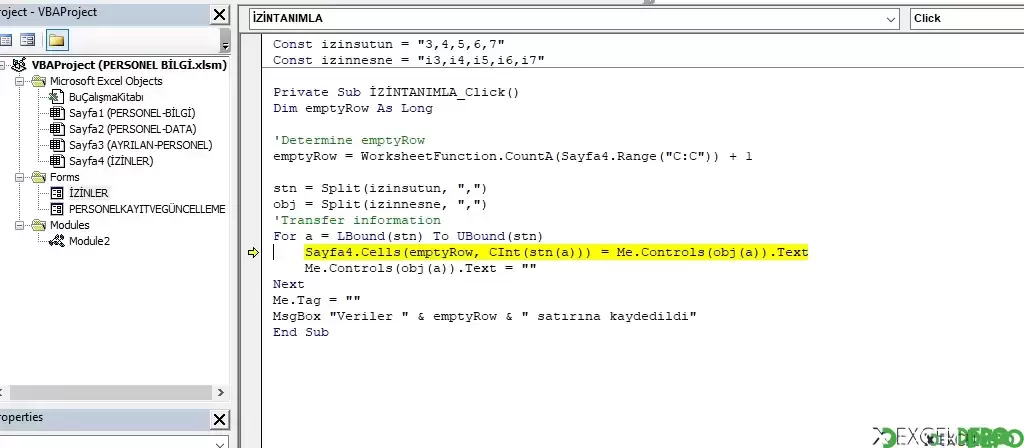1024x448 pixels.
Task: Click the 'For a = LBound(stn)' line
Action: point(408,236)
